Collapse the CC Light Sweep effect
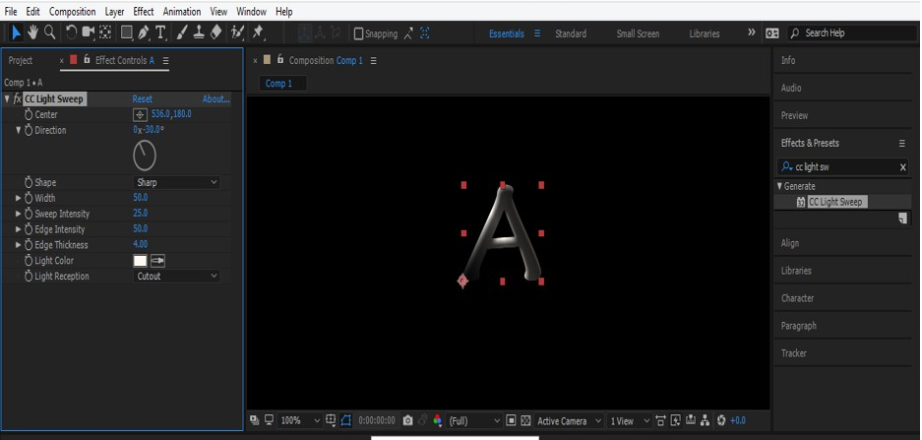922x440 pixels. click(7, 99)
